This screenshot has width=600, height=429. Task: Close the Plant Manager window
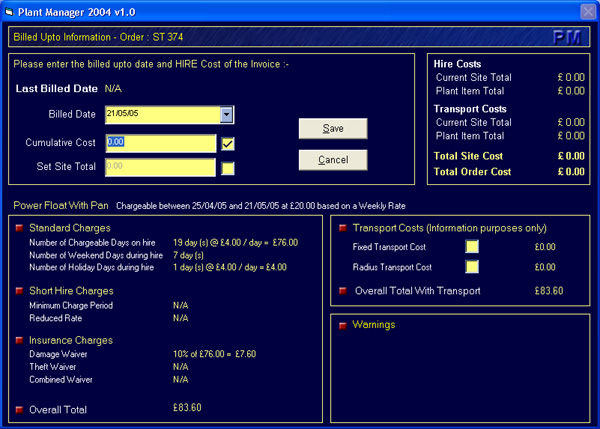pyautogui.click(x=588, y=11)
